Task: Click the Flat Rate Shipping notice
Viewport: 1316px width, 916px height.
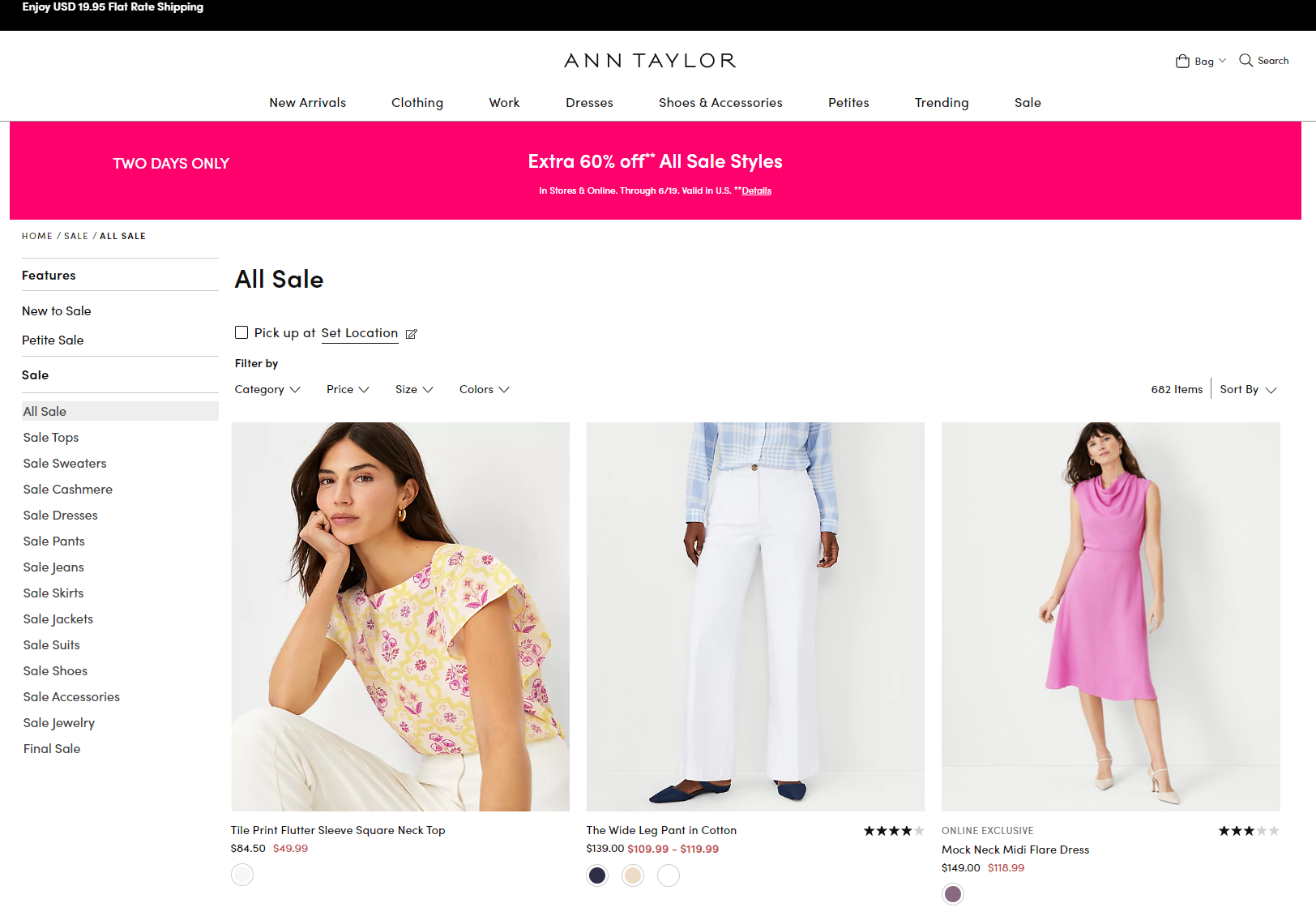Action: point(113,7)
